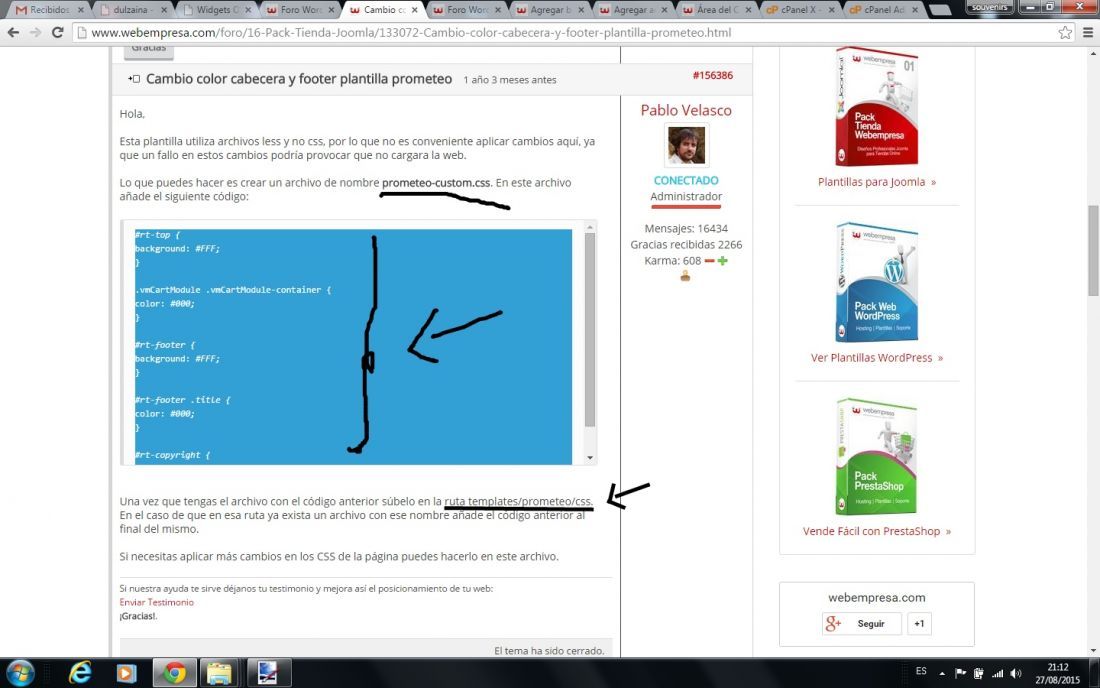Image resolution: width=1100 pixels, height=688 pixels.
Task: Click the Paint taskbar icon
Action: (x=268, y=673)
